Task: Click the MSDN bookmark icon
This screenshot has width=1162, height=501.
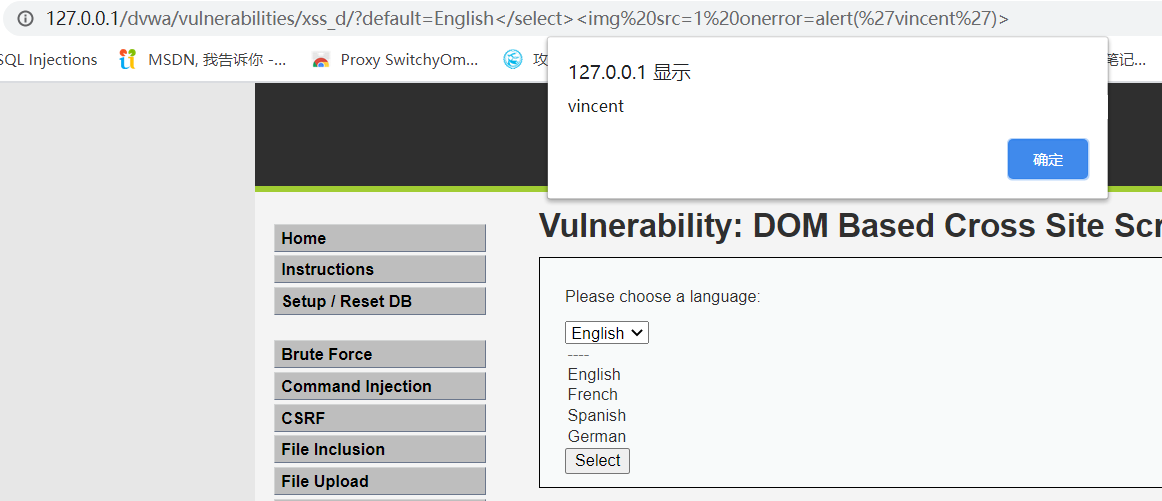Action: coord(127,60)
